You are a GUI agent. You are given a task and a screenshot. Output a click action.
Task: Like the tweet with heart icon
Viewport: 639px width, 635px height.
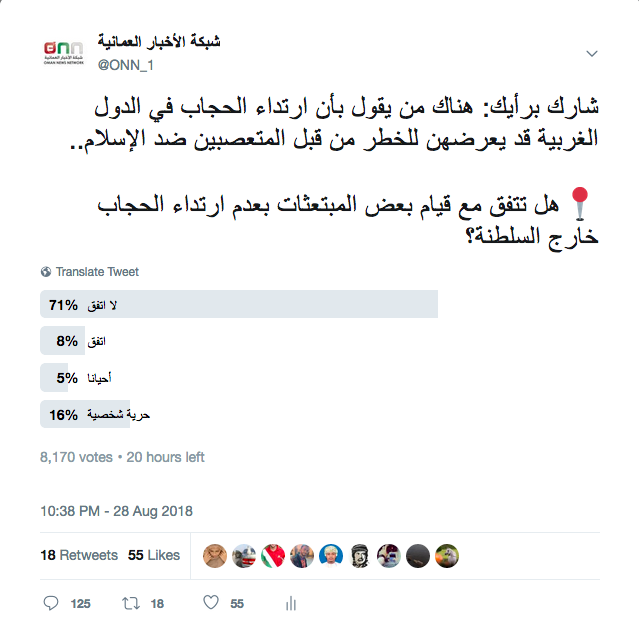point(210,603)
